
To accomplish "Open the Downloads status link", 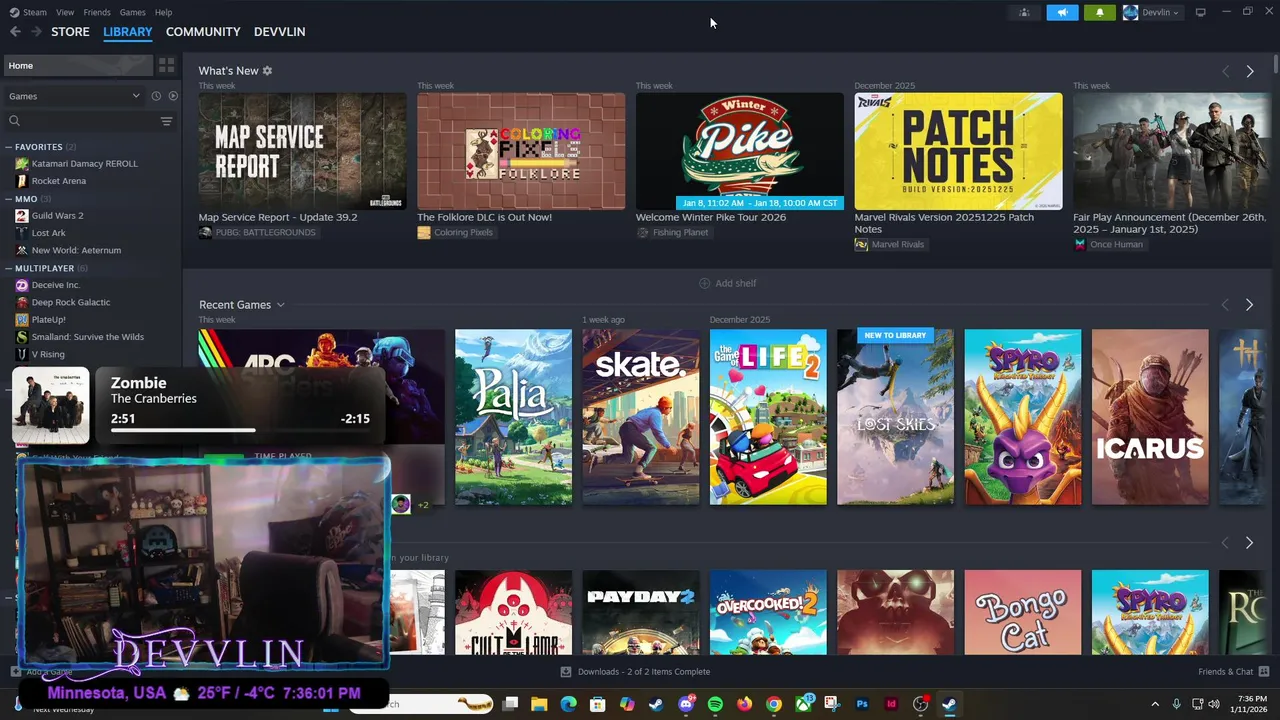I will point(635,672).
